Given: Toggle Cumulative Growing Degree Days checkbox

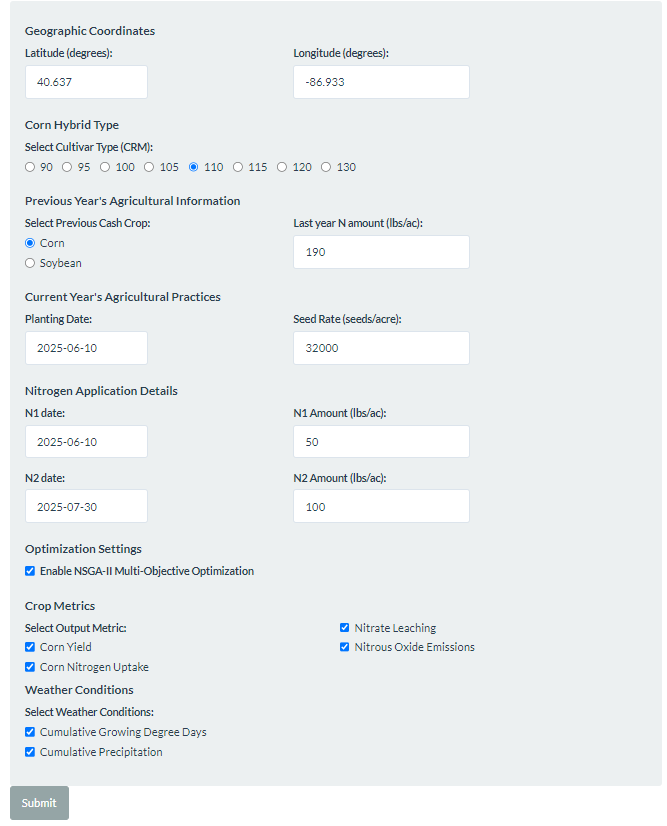Looking at the screenshot, I should click(30, 732).
